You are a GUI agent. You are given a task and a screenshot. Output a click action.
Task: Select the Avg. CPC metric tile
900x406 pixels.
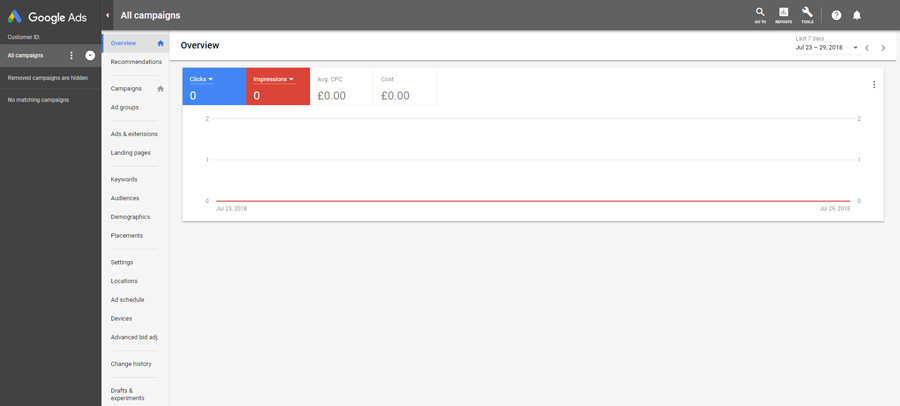(342, 86)
